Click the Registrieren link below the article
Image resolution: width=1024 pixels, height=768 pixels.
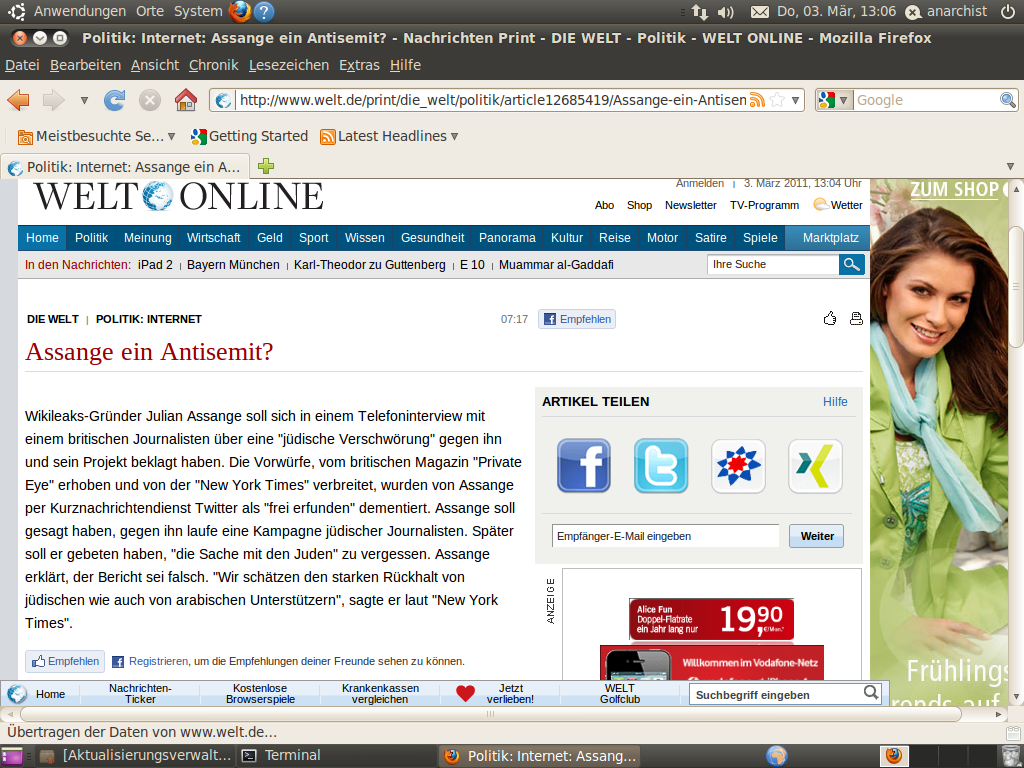point(158,661)
